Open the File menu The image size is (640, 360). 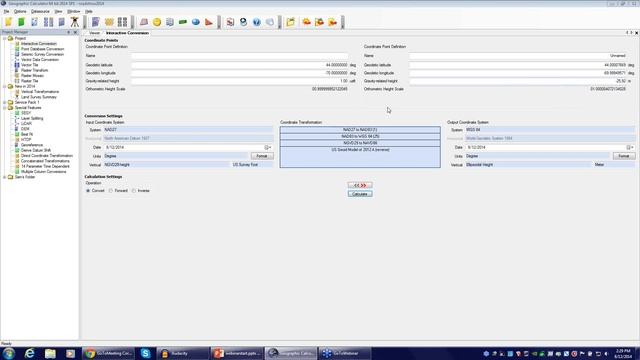[x=6, y=11]
